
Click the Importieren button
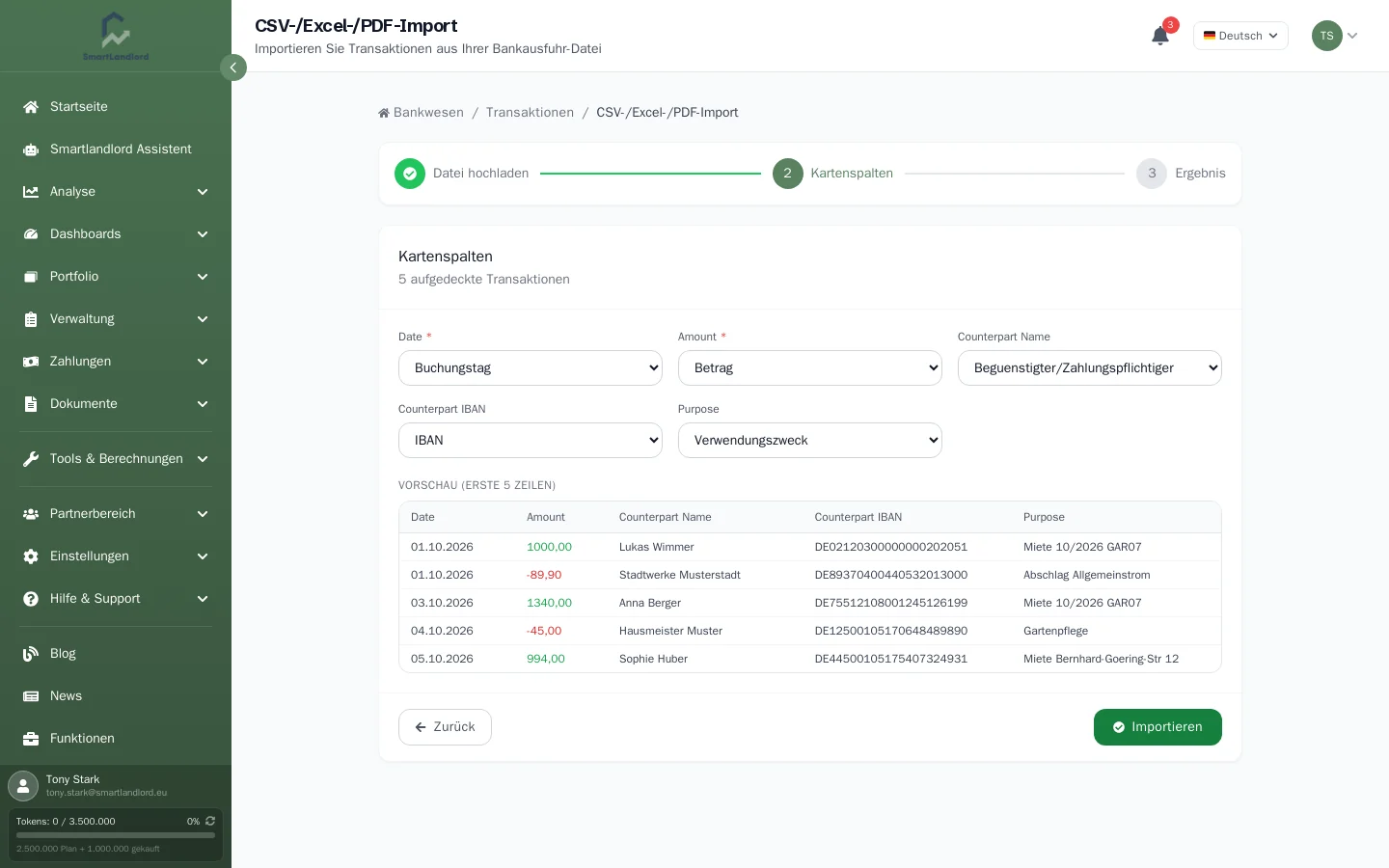click(x=1157, y=727)
